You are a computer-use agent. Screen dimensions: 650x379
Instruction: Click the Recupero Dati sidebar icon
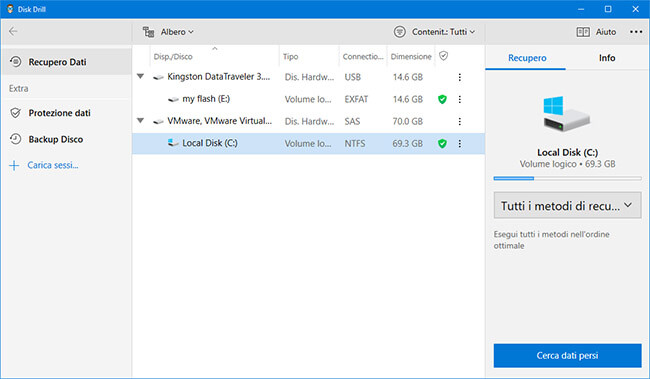(16, 62)
